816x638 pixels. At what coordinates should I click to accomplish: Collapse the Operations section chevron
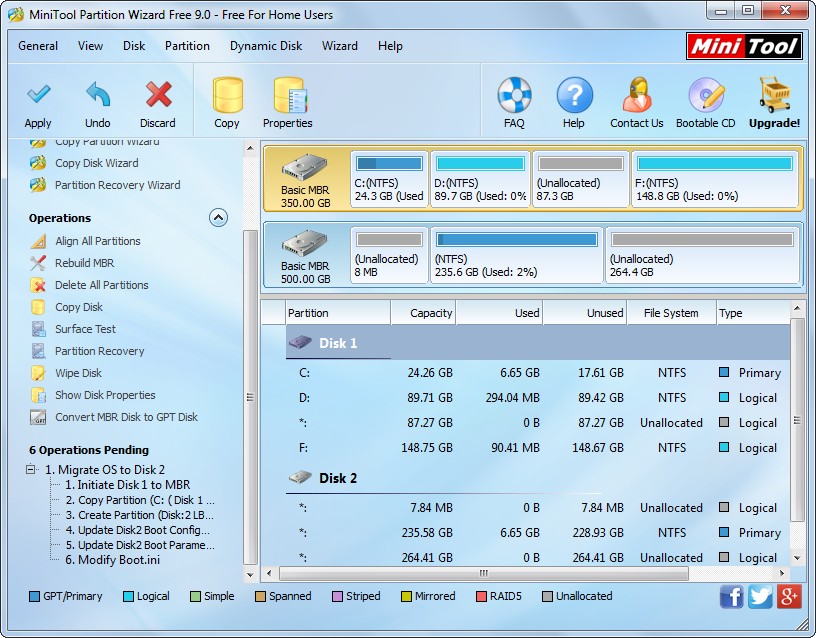pos(218,218)
